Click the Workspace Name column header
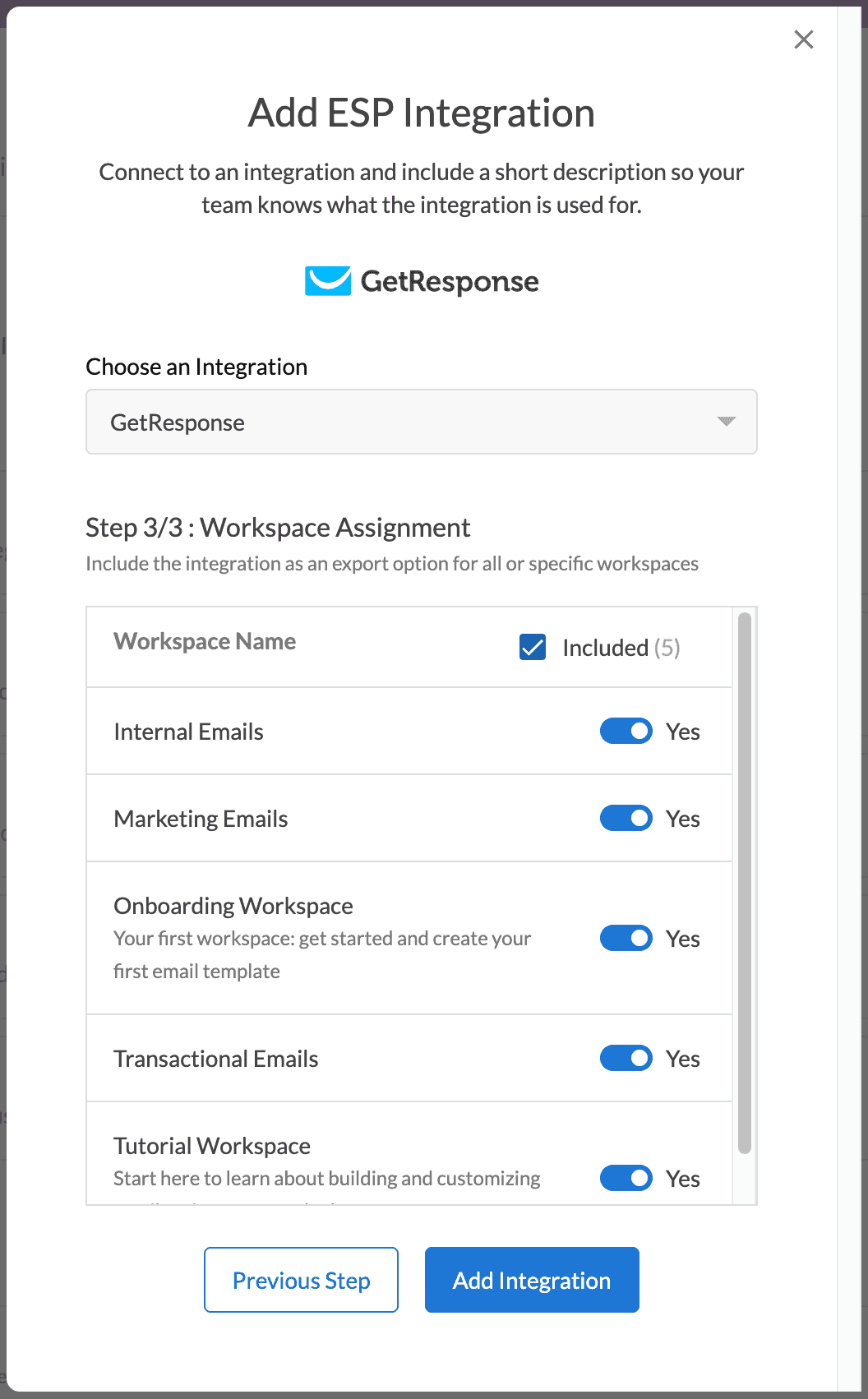This screenshot has width=868, height=1399. pos(205,641)
